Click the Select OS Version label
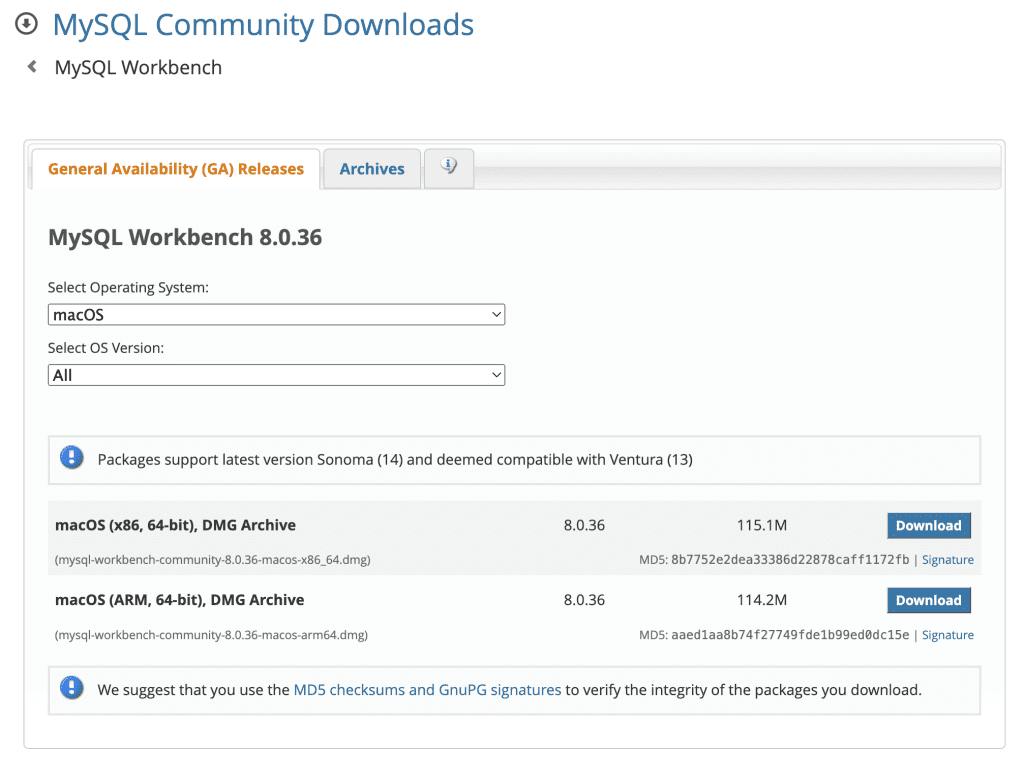The height and width of the screenshot is (779, 1024). click(x=106, y=348)
